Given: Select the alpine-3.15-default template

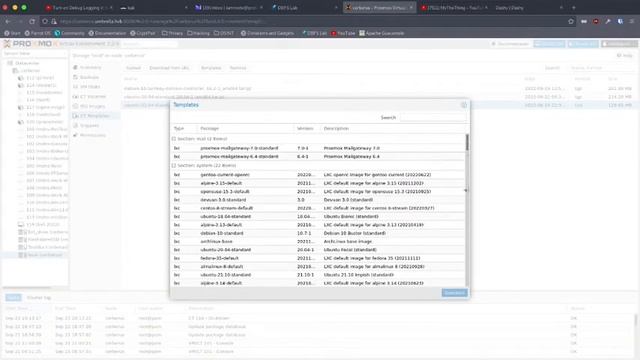Looking at the screenshot, I should (x=318, y=183).
